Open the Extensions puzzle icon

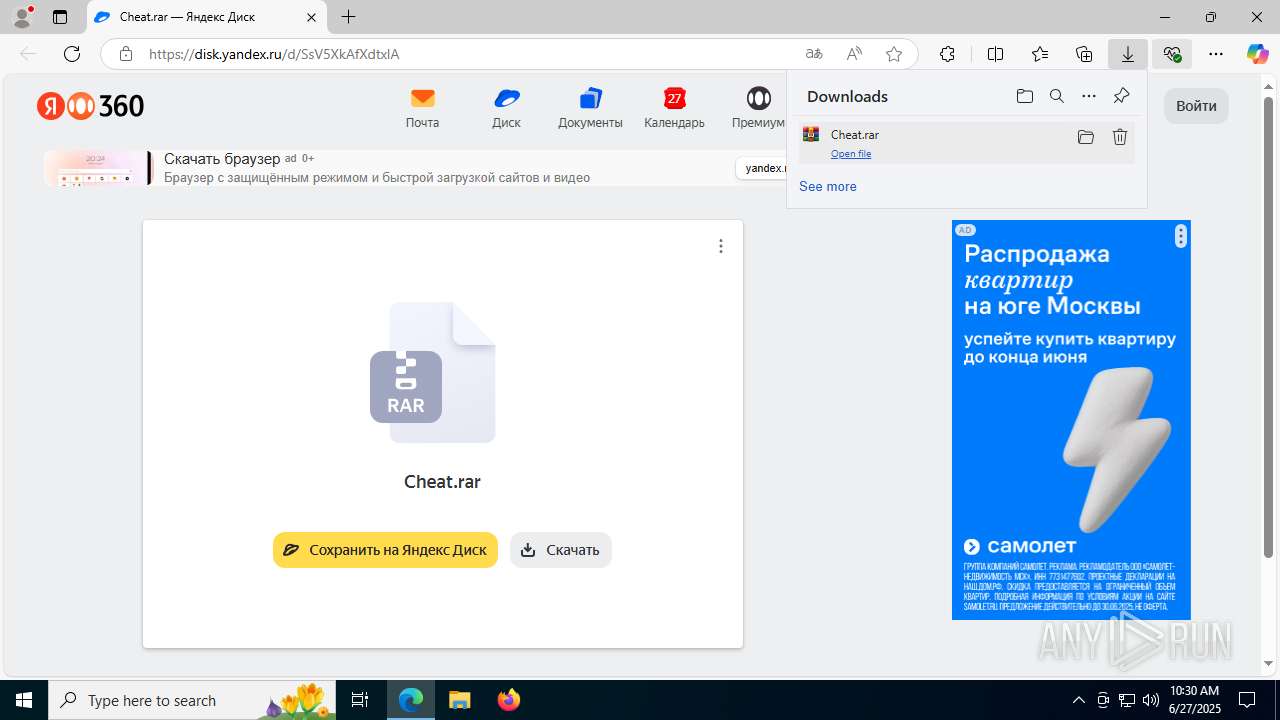pyautogui.click(x=947, y=54)
